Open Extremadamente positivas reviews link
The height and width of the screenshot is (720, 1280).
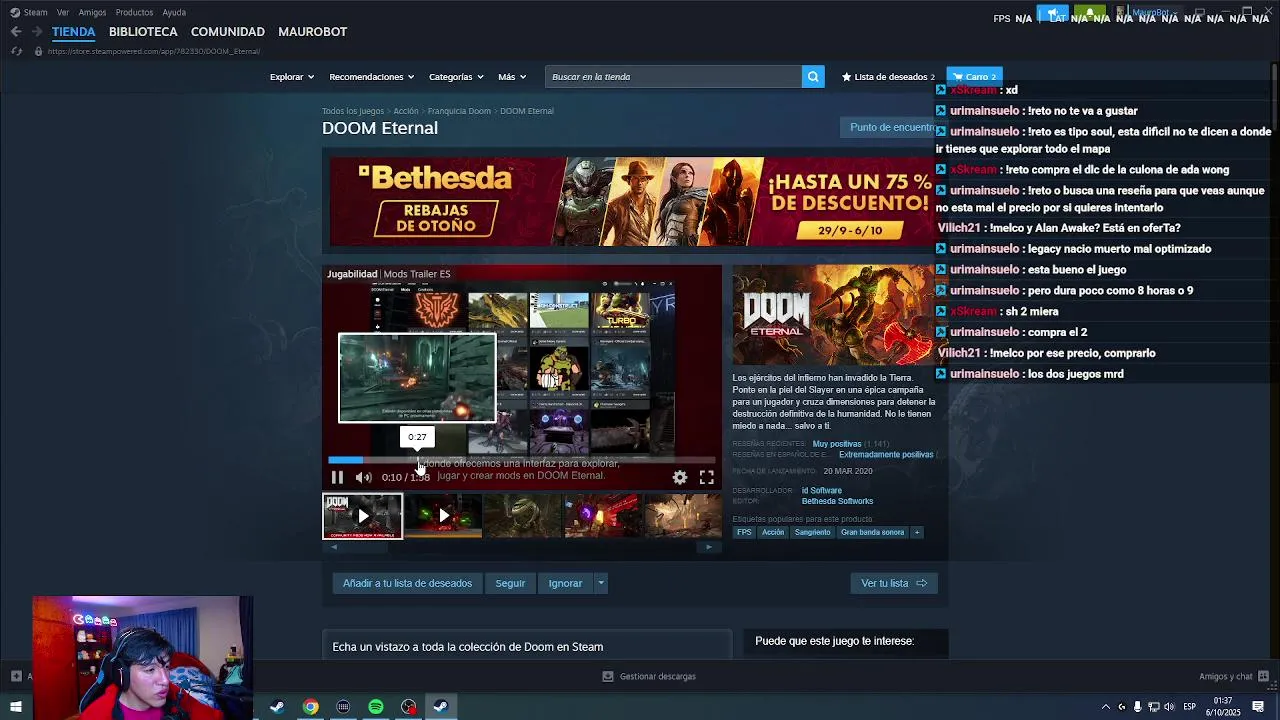886,454
